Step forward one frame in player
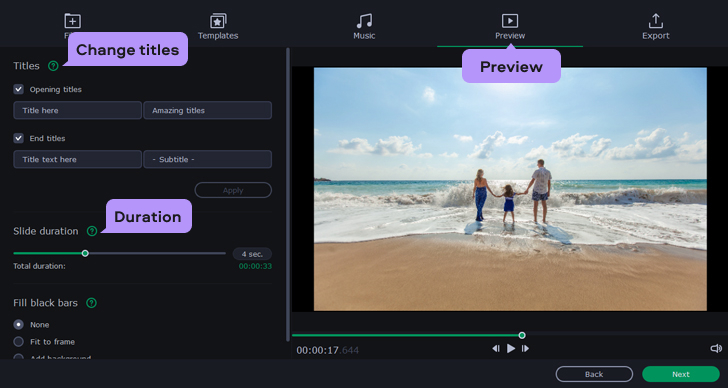Viewport: 728px width, 388px height. [525, 349]
